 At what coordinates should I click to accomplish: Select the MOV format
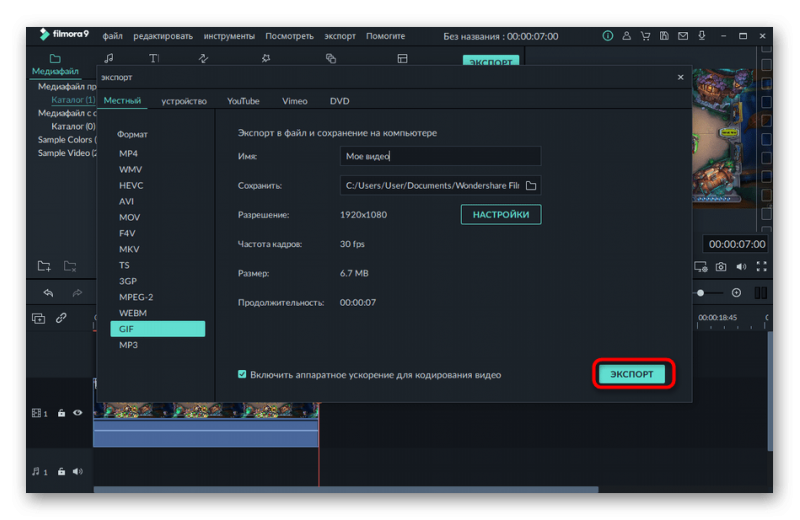tap(129, 217)
